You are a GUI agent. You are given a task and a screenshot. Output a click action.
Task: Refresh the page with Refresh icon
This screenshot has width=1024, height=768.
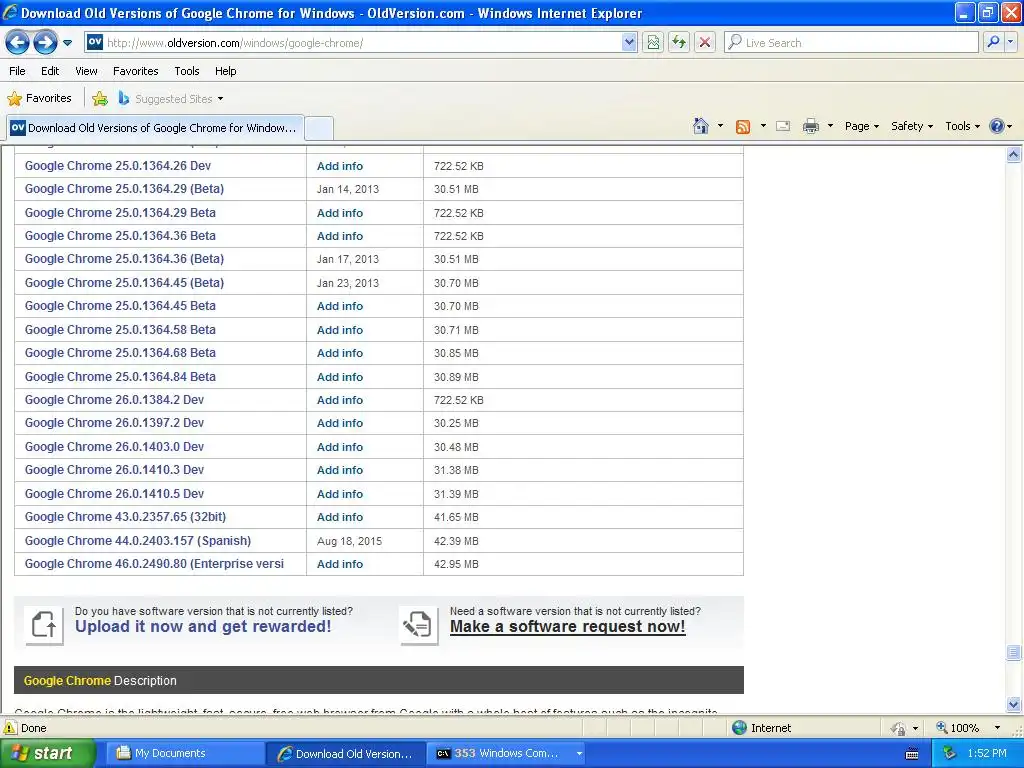point(679,43)
